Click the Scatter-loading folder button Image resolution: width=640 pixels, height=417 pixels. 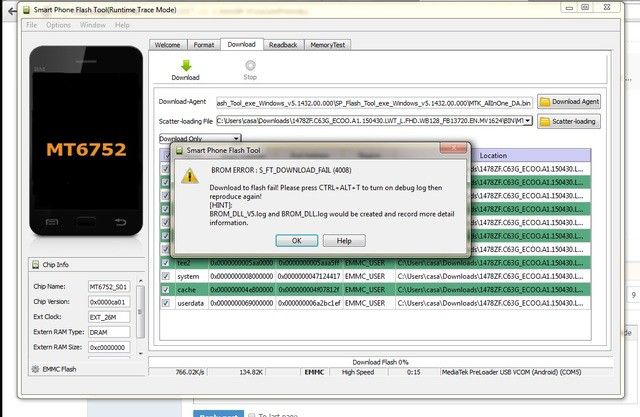(x=569, y=121)
